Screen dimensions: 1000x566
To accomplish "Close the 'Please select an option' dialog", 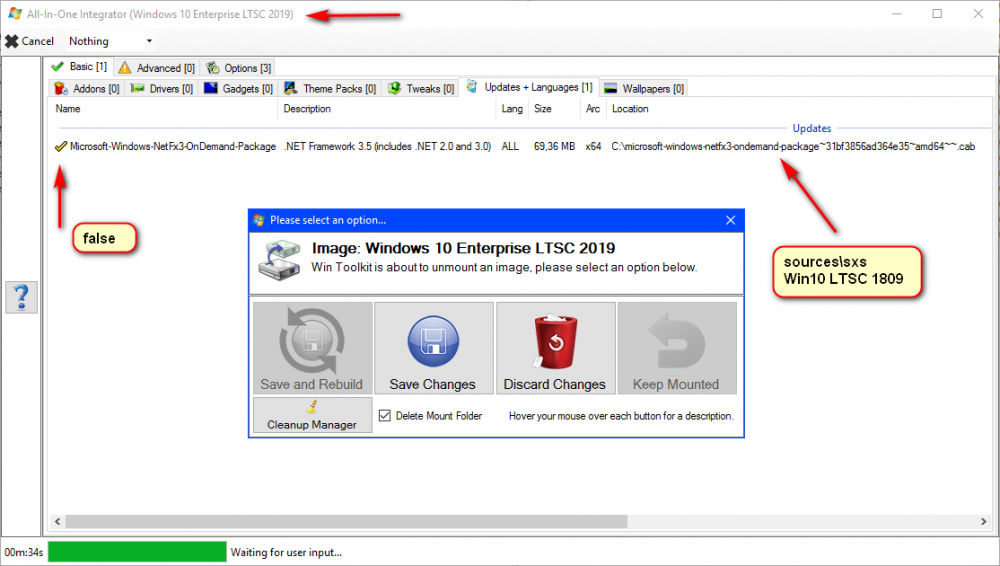I will point(730,220).
